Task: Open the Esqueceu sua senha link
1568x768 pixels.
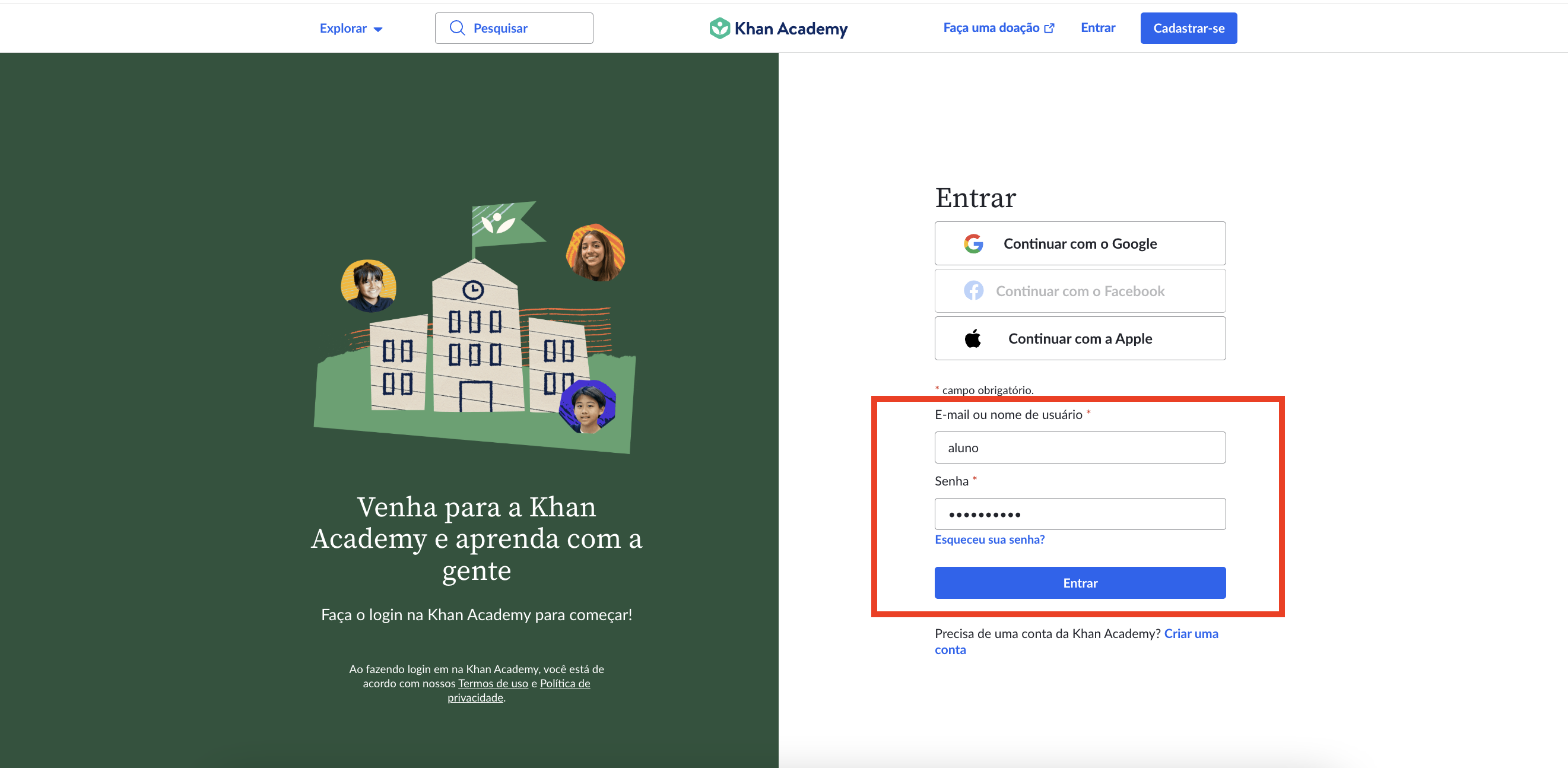Action: 989,539
